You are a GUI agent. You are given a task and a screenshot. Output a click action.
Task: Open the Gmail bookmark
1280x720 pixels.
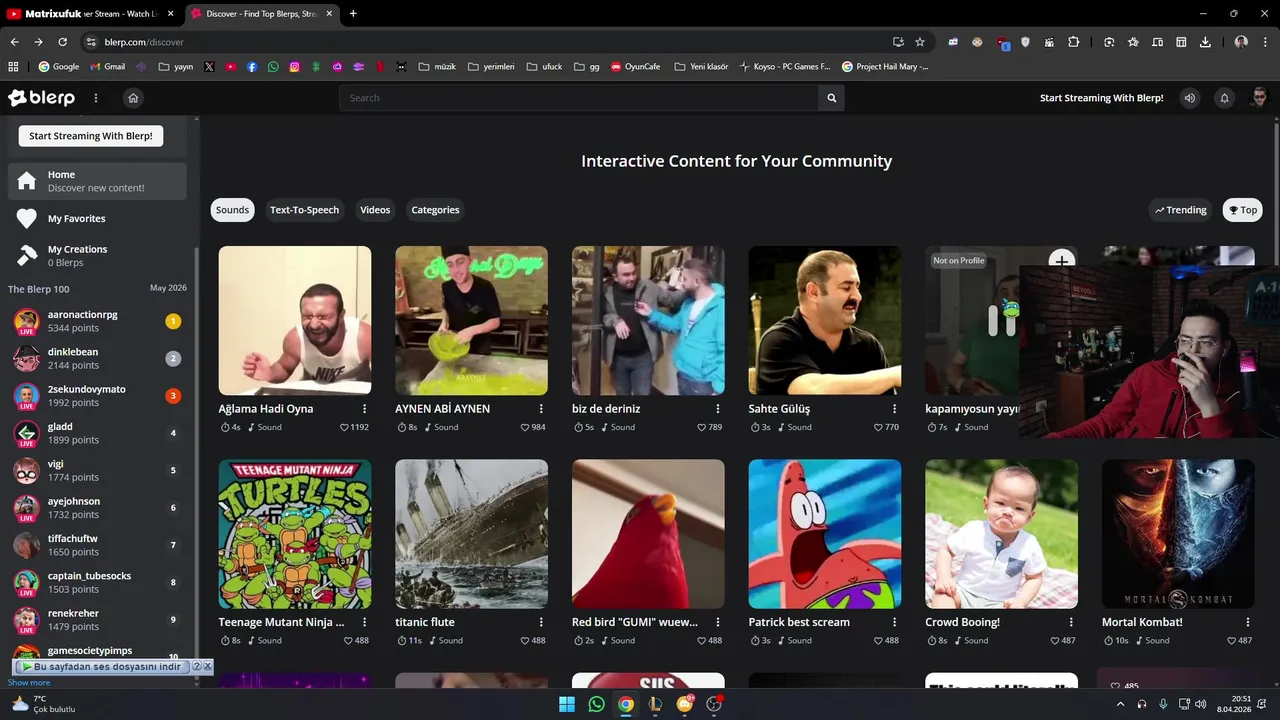108,67
